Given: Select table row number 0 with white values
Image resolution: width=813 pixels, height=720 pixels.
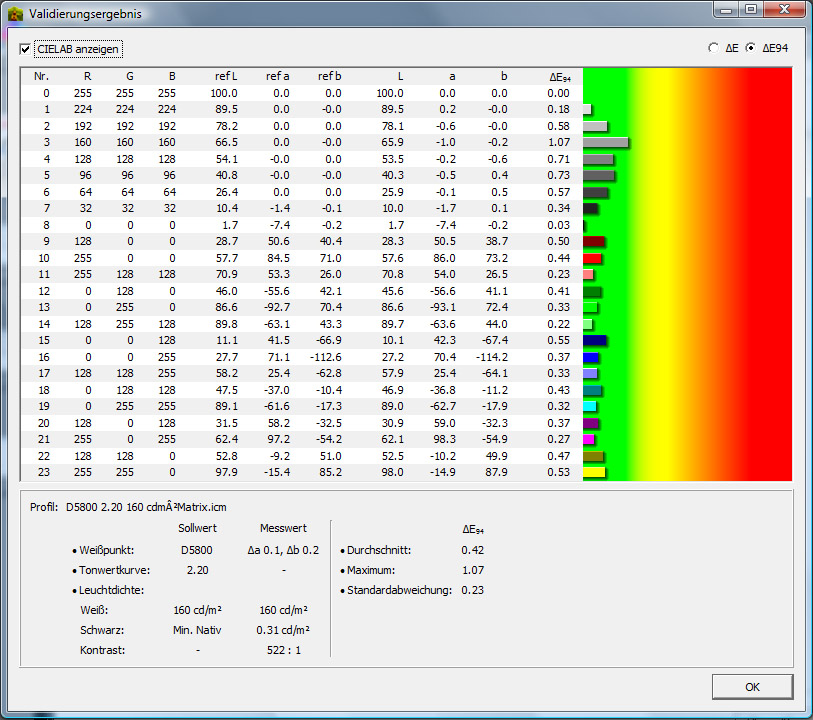Looking at the screenshot, I should pyautogui.click(x=300, y=93).
